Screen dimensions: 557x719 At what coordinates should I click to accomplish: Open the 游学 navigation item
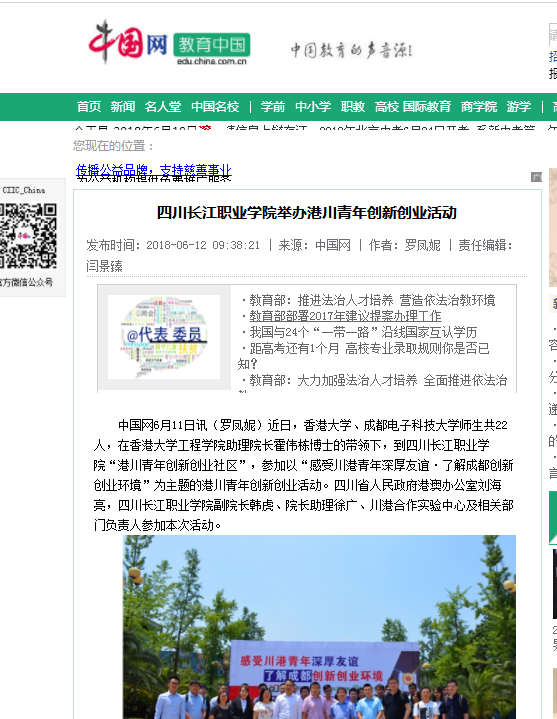pos(518,107)
